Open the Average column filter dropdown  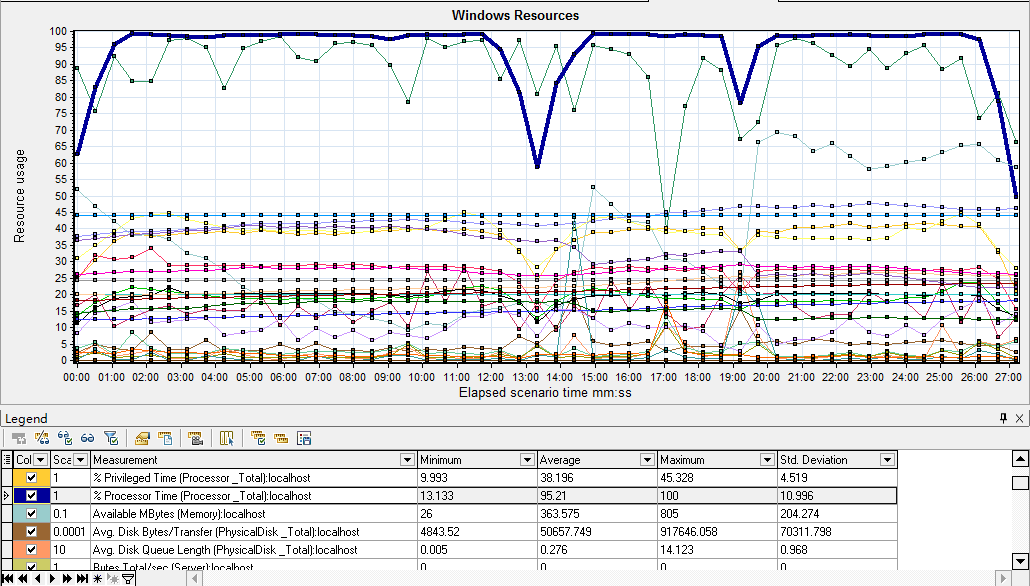click(x=647, y=460)
